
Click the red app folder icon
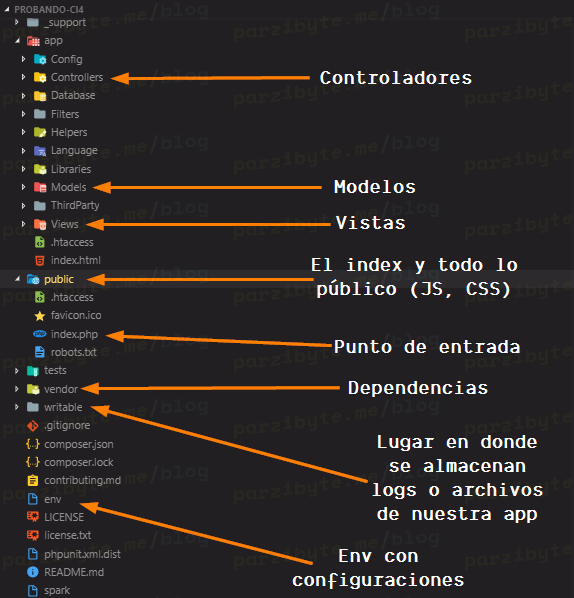[33, 41]
